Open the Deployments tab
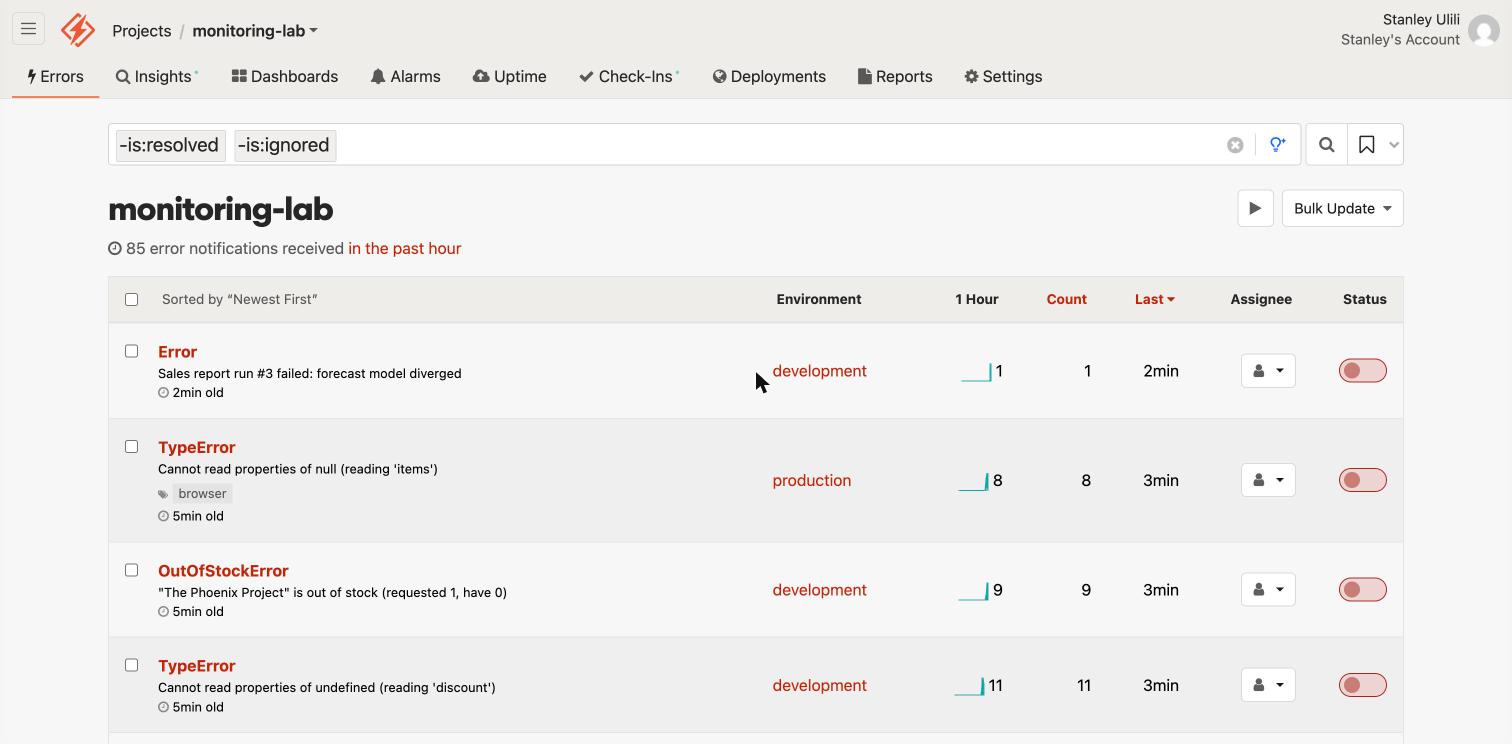Viewport: 1512px width, 744px height. pos(769,76)
